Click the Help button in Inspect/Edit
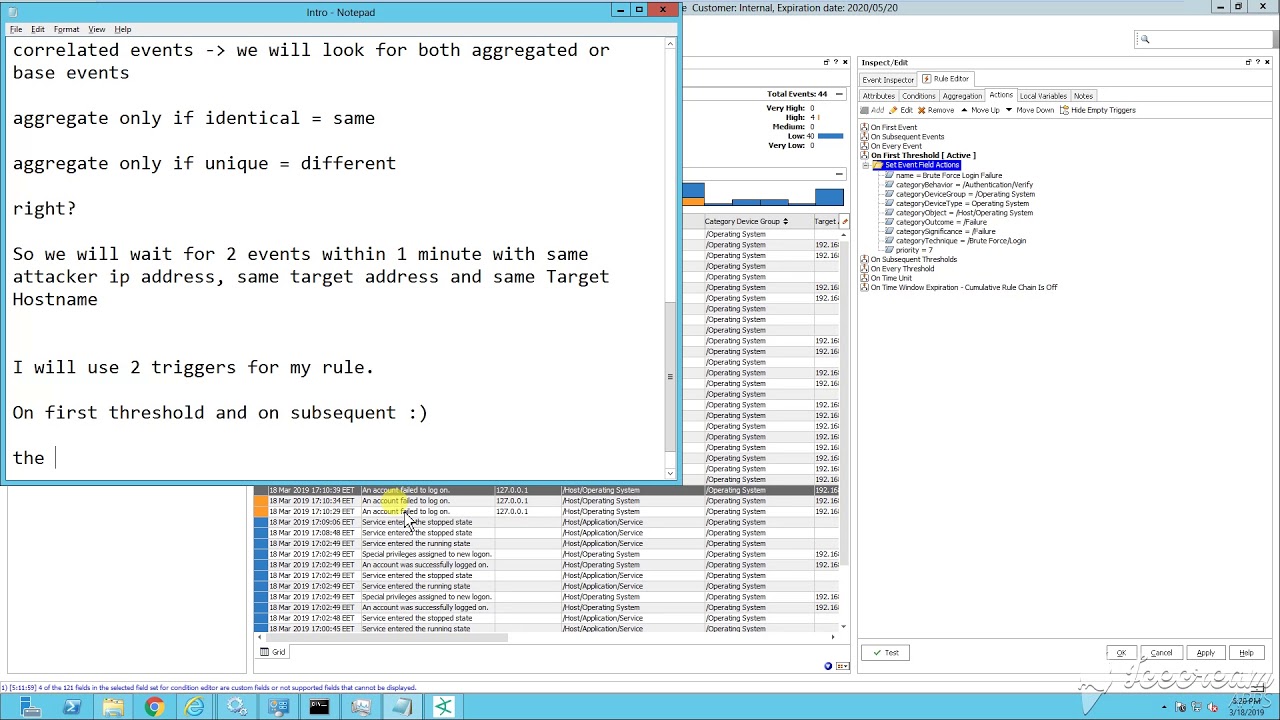 pos(1246,653)
